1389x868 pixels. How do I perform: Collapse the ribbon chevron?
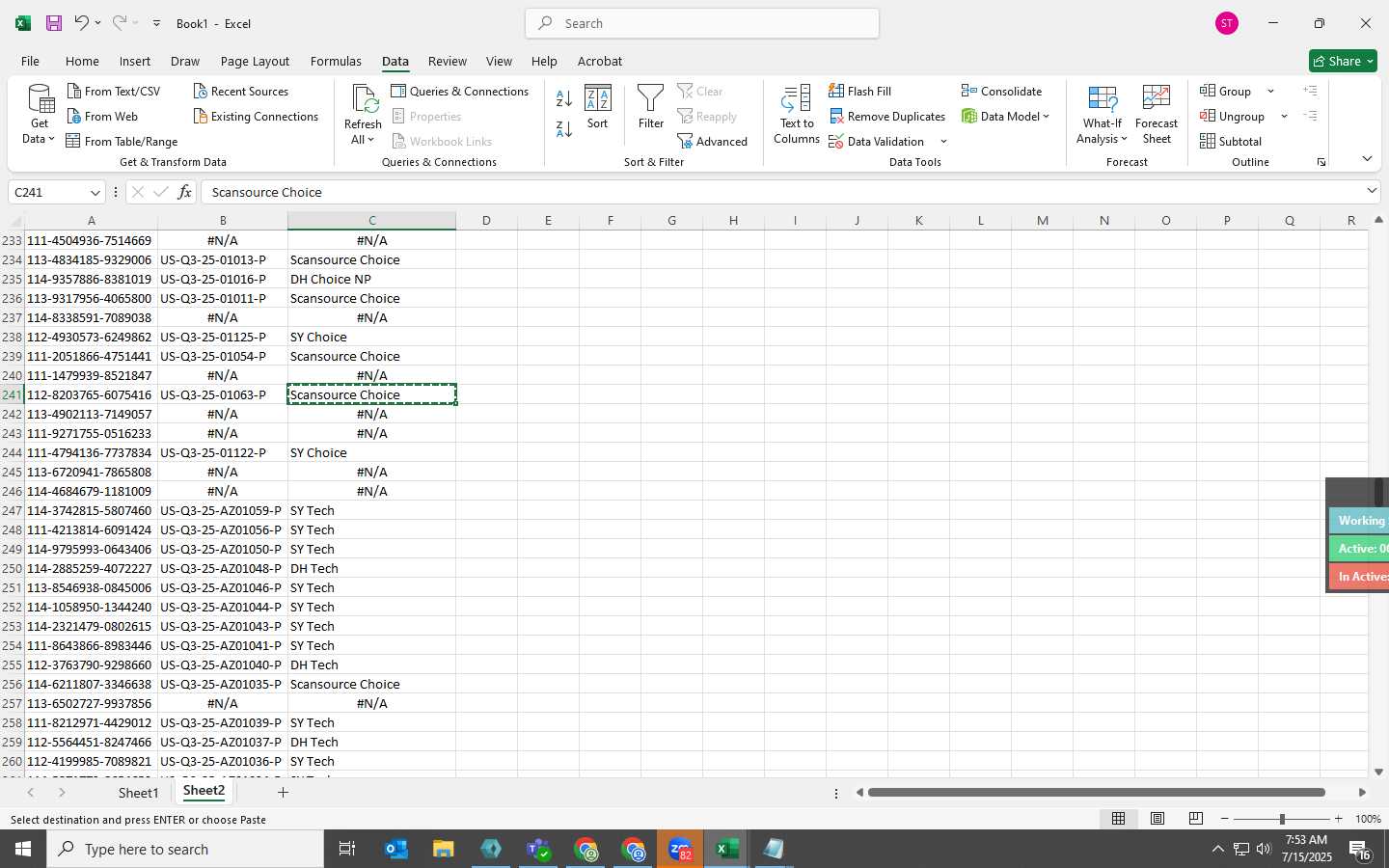pos(1367,158)
